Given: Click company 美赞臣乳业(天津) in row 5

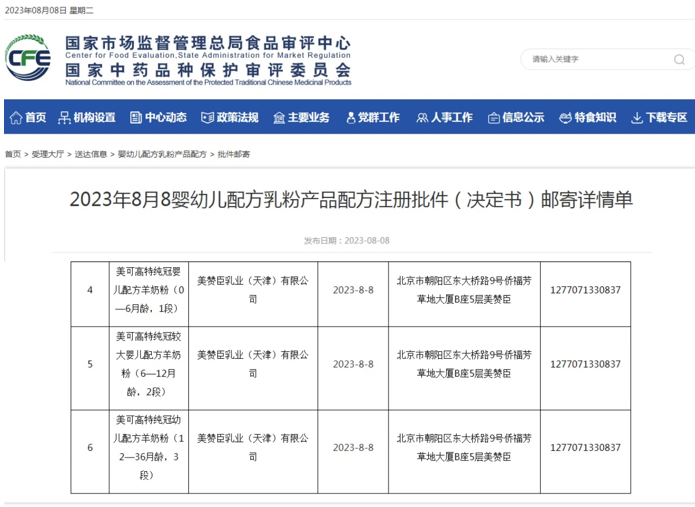Looking at the screenshot, I should point(253,364).
